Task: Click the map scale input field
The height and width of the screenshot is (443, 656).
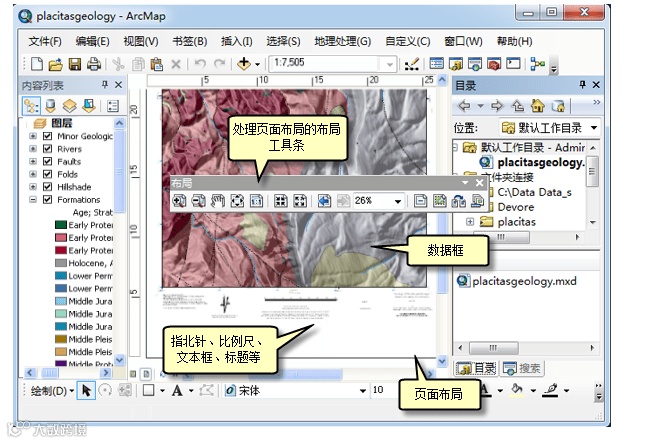Action: (x=325, y=63)
